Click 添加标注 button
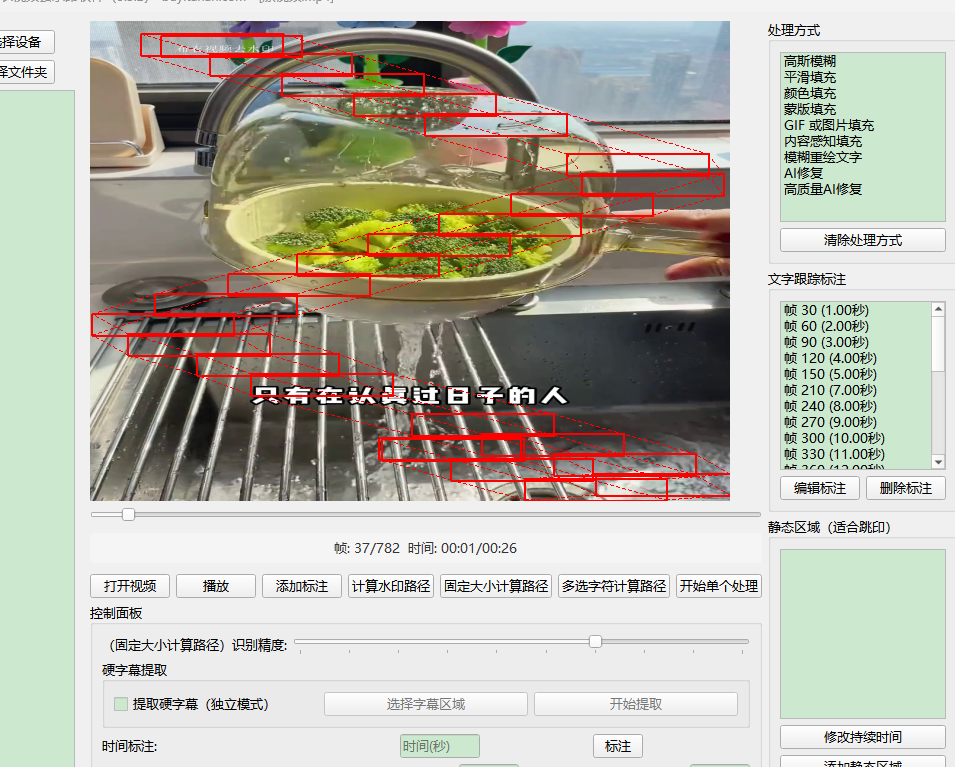Viewport: 955px width, 767px height. click(301, 586)
